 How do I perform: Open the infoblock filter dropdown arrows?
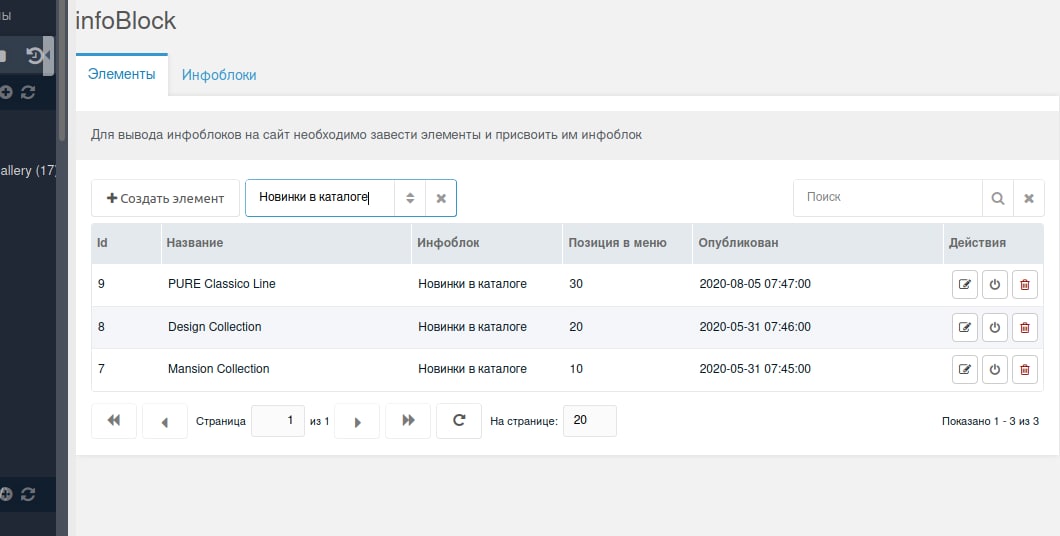[410, 198]
